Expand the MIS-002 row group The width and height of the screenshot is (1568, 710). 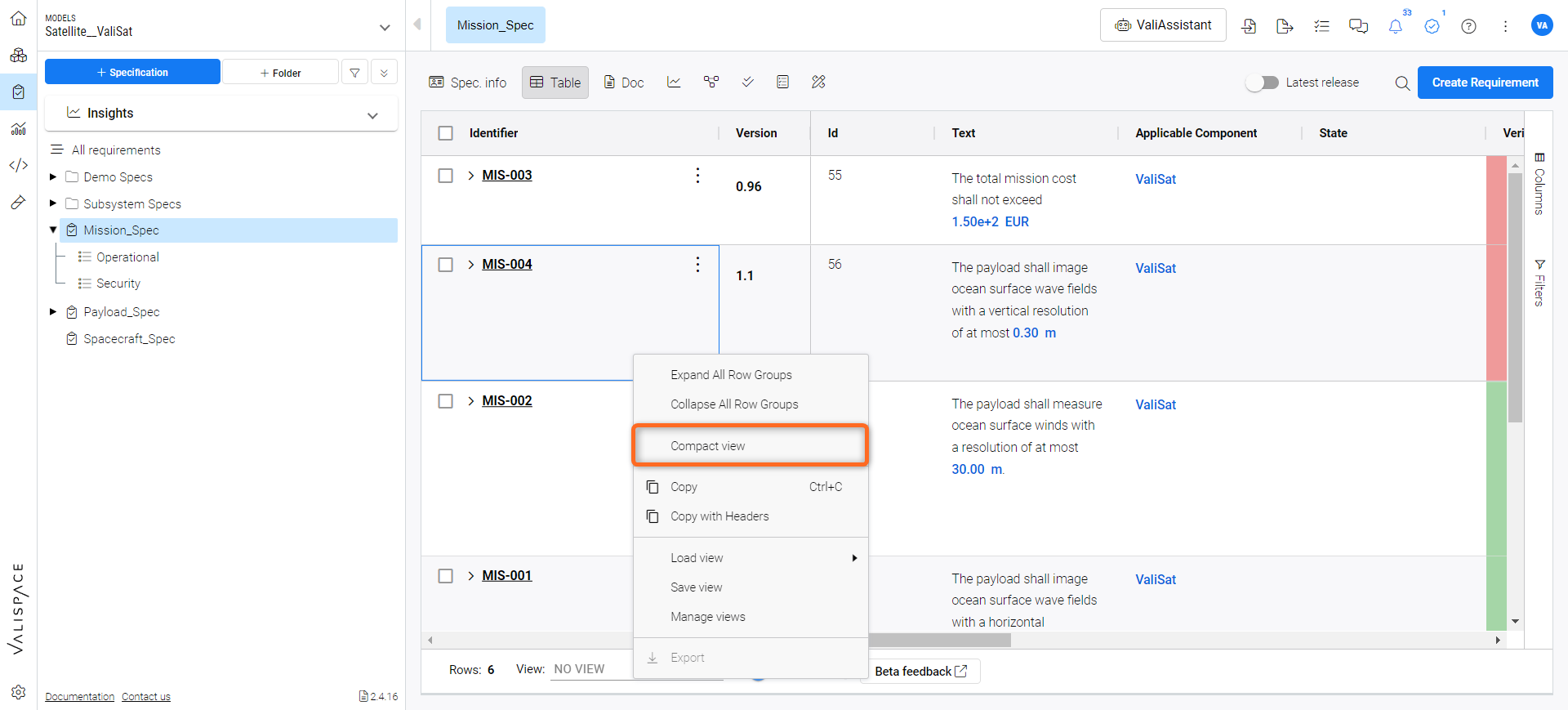click(x=471, y=400)
